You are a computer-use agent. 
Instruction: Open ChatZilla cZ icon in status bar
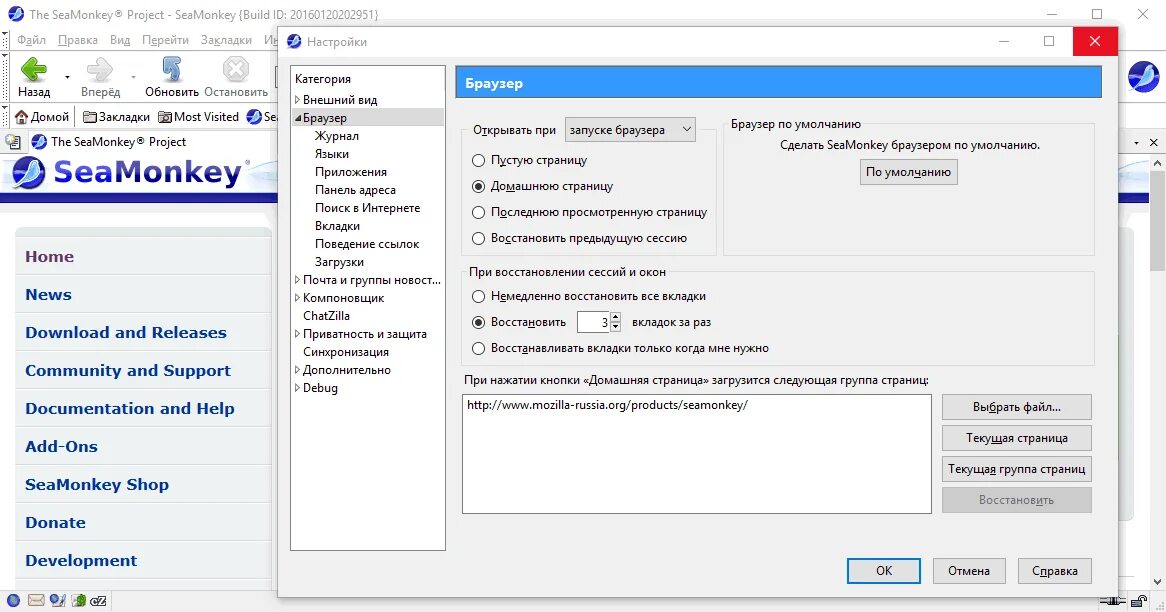click(x=98, y=601)
